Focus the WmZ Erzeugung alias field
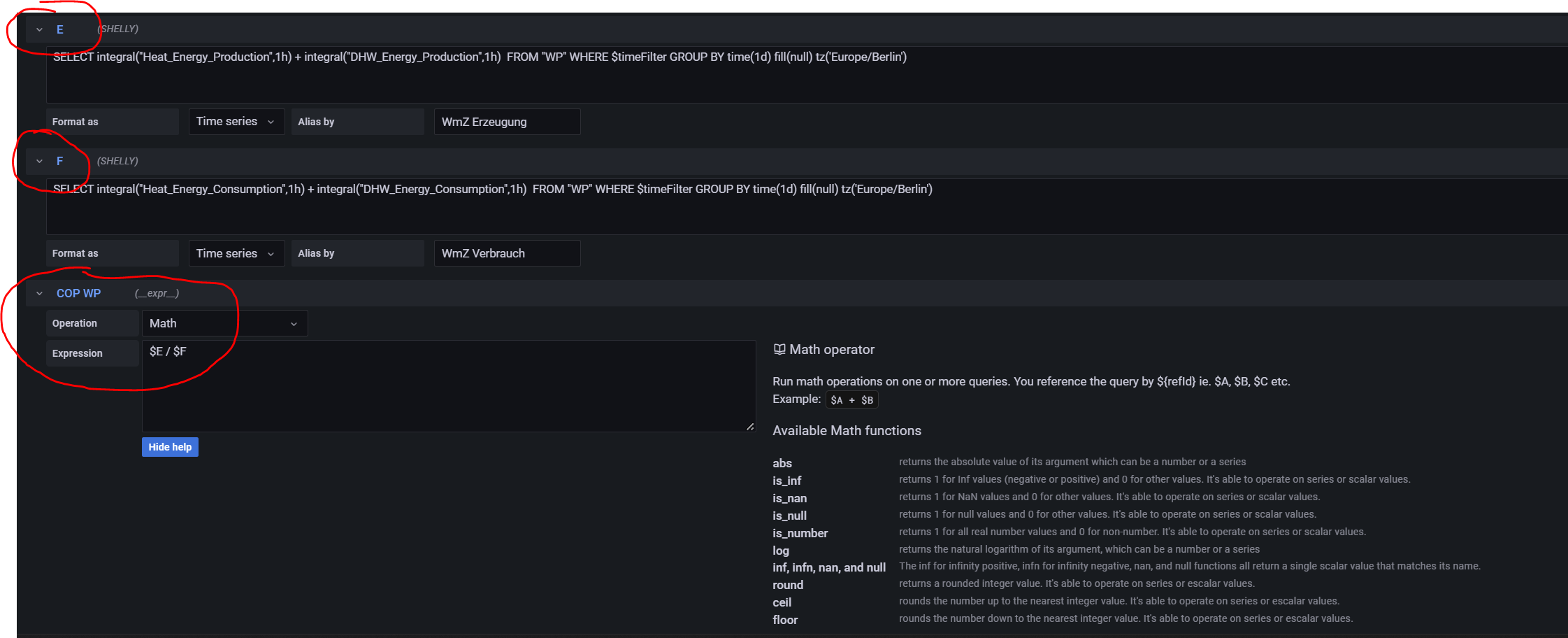This screenshot has height=638, width=1568. [506, 122]
